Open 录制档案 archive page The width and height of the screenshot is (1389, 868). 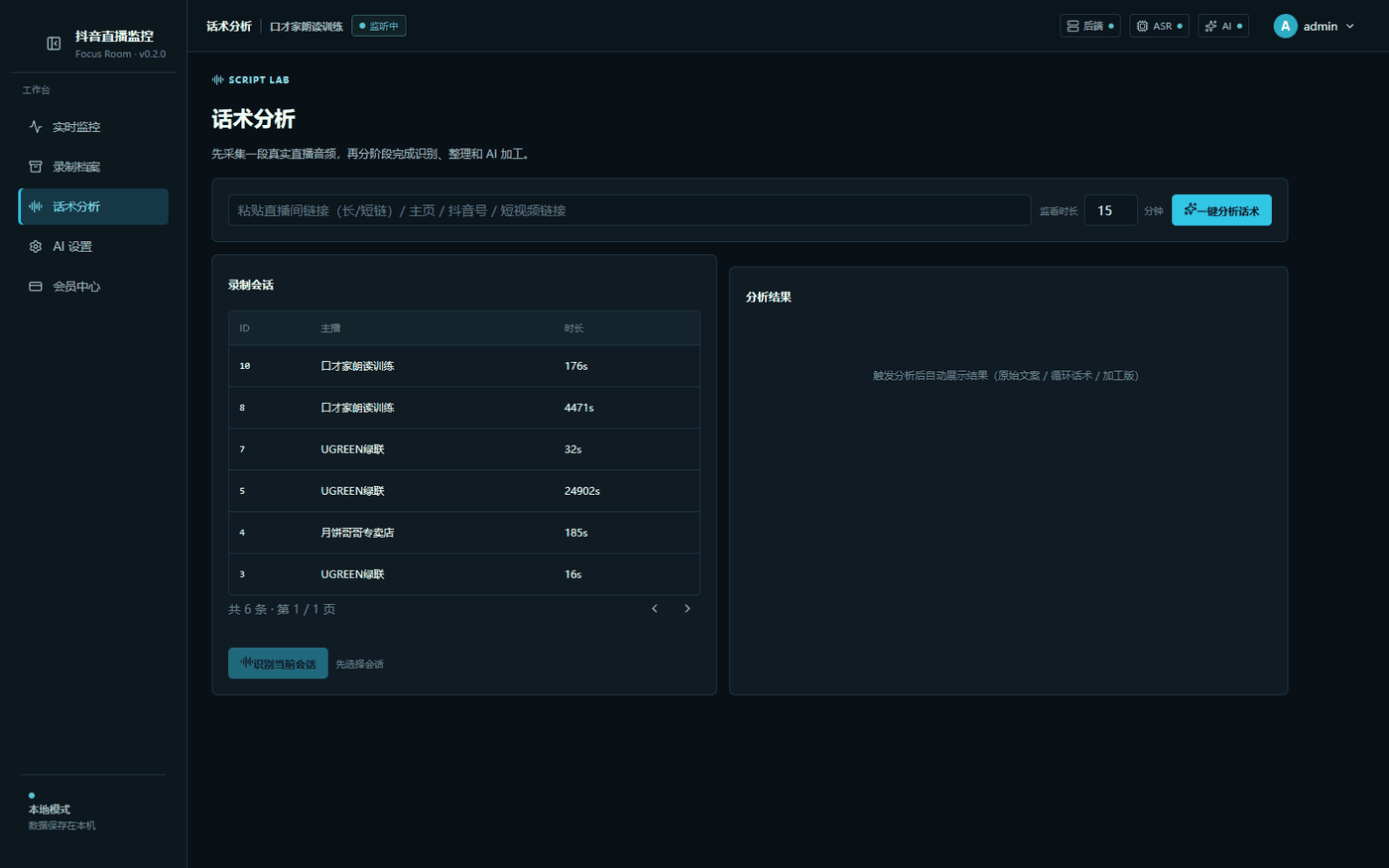(x=93, y=167)
